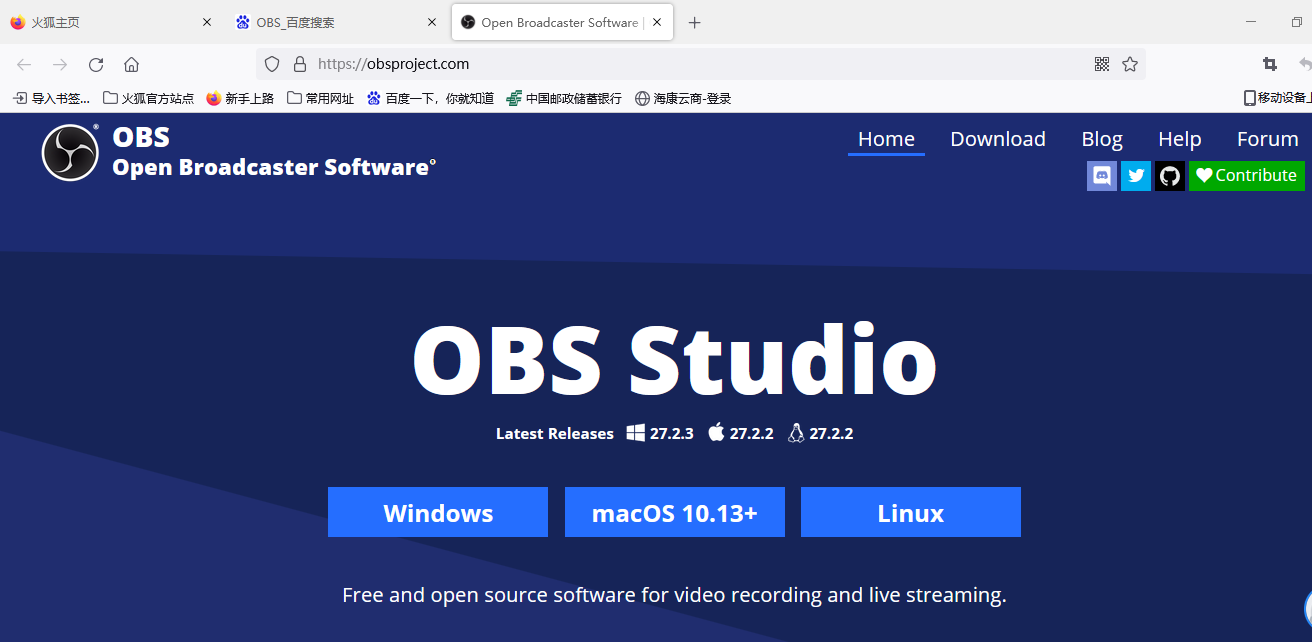
Task: Click the Linux penguin release icon
Action: click(x=796, y=432)
